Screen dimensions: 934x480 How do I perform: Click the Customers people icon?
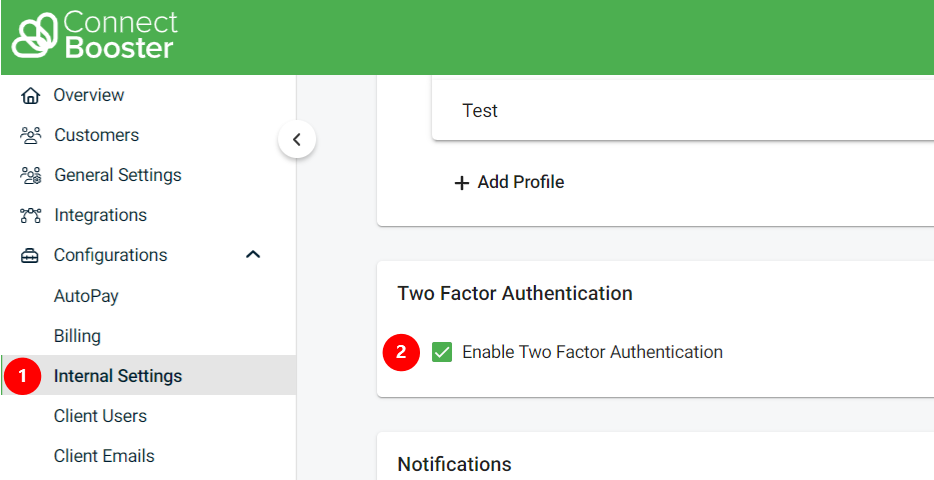point(31,135)
